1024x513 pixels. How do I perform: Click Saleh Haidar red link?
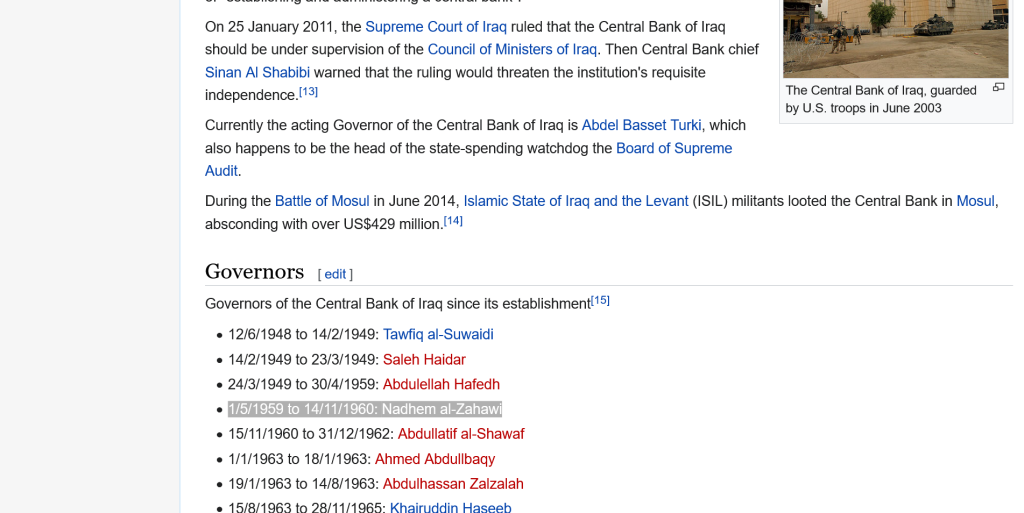point(424,360)
